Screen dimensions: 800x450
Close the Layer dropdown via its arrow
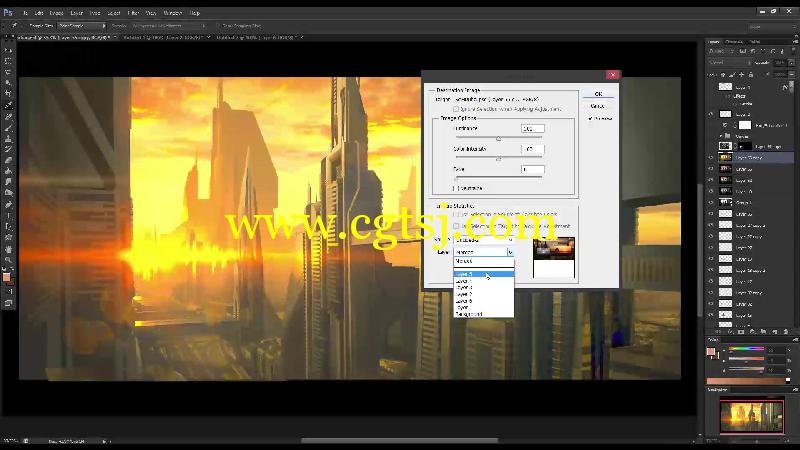[510, 252]
